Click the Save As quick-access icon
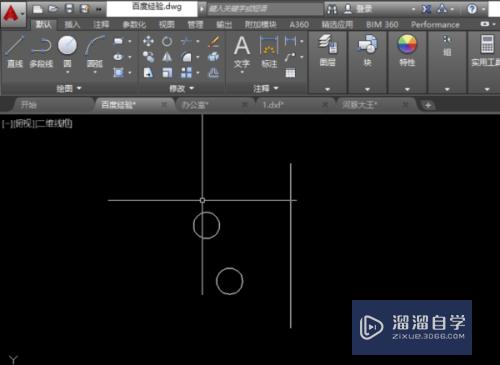The image size is (500, 365). (84, 9)
